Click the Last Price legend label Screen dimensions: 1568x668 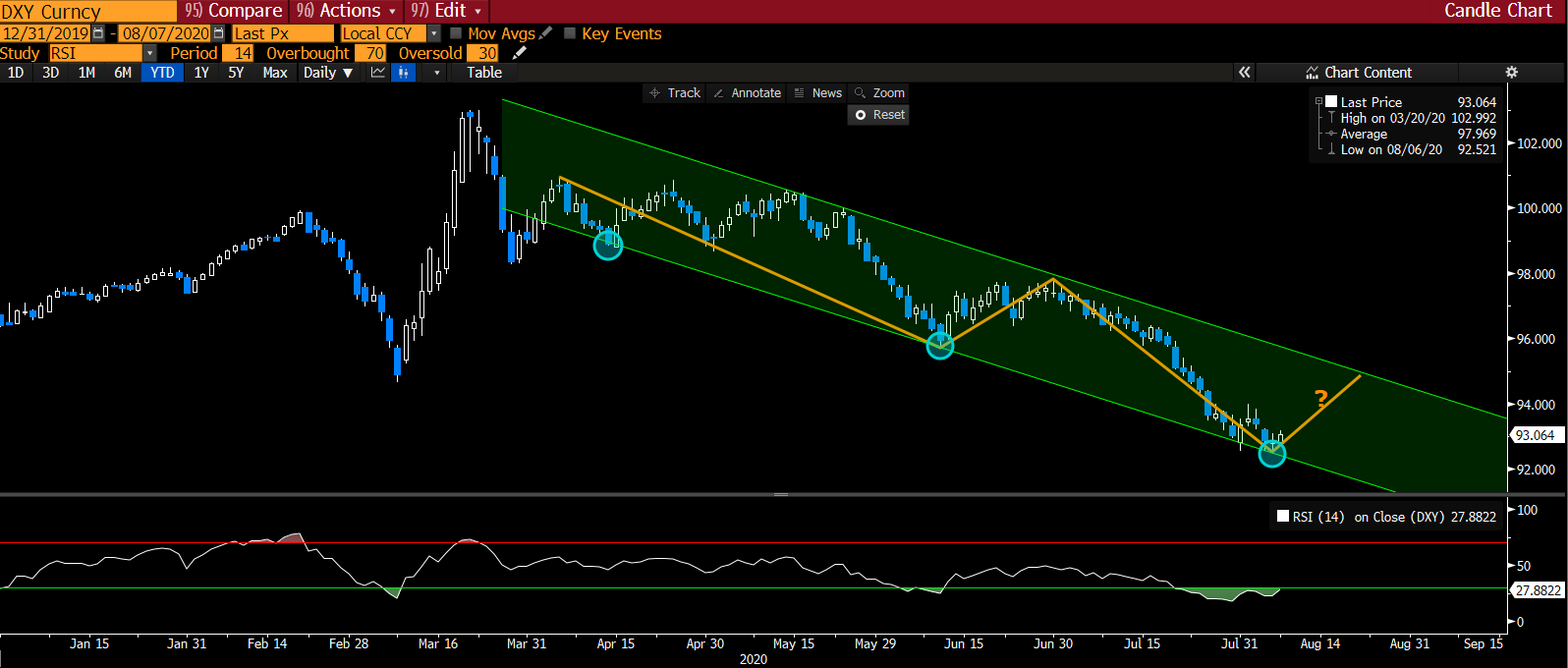(x=1372, y=102)
